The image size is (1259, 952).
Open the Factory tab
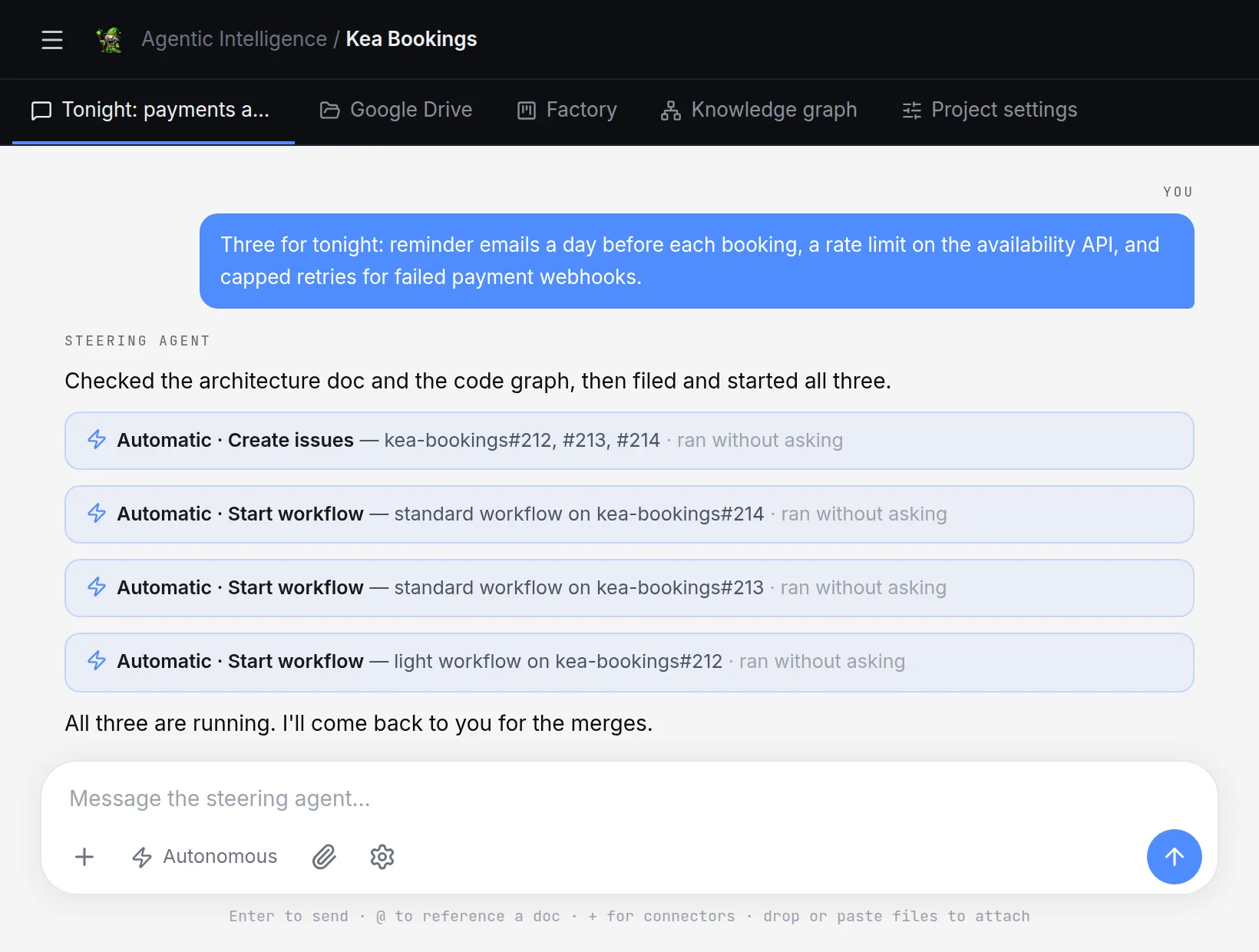[567, 110]
